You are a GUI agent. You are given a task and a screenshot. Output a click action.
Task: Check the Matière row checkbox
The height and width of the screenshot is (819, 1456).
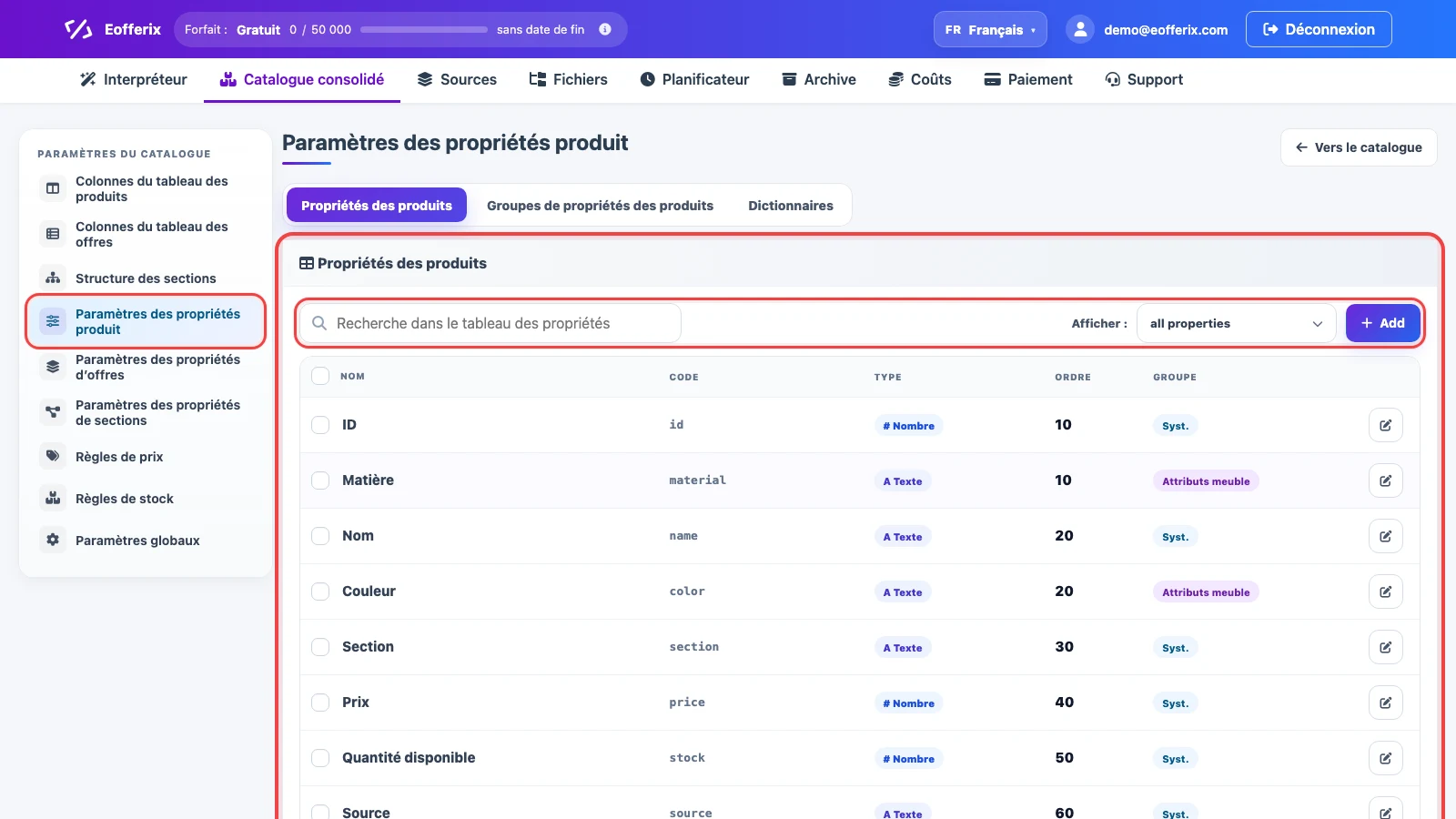(x=320, y=480)
